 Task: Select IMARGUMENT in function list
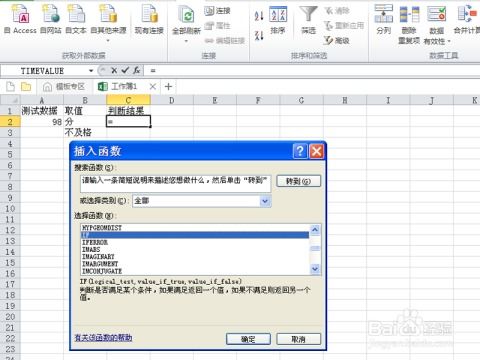point(195,264)
